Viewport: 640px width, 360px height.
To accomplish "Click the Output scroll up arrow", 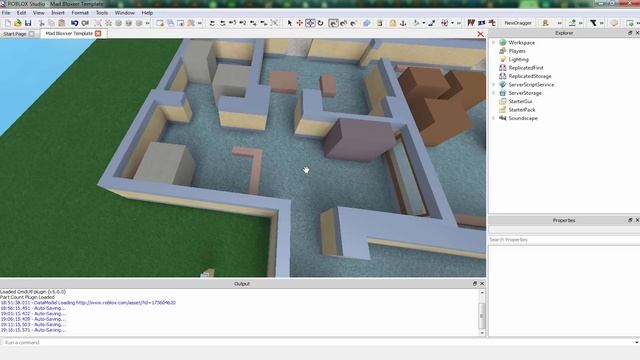I will (x=482, y=293).
